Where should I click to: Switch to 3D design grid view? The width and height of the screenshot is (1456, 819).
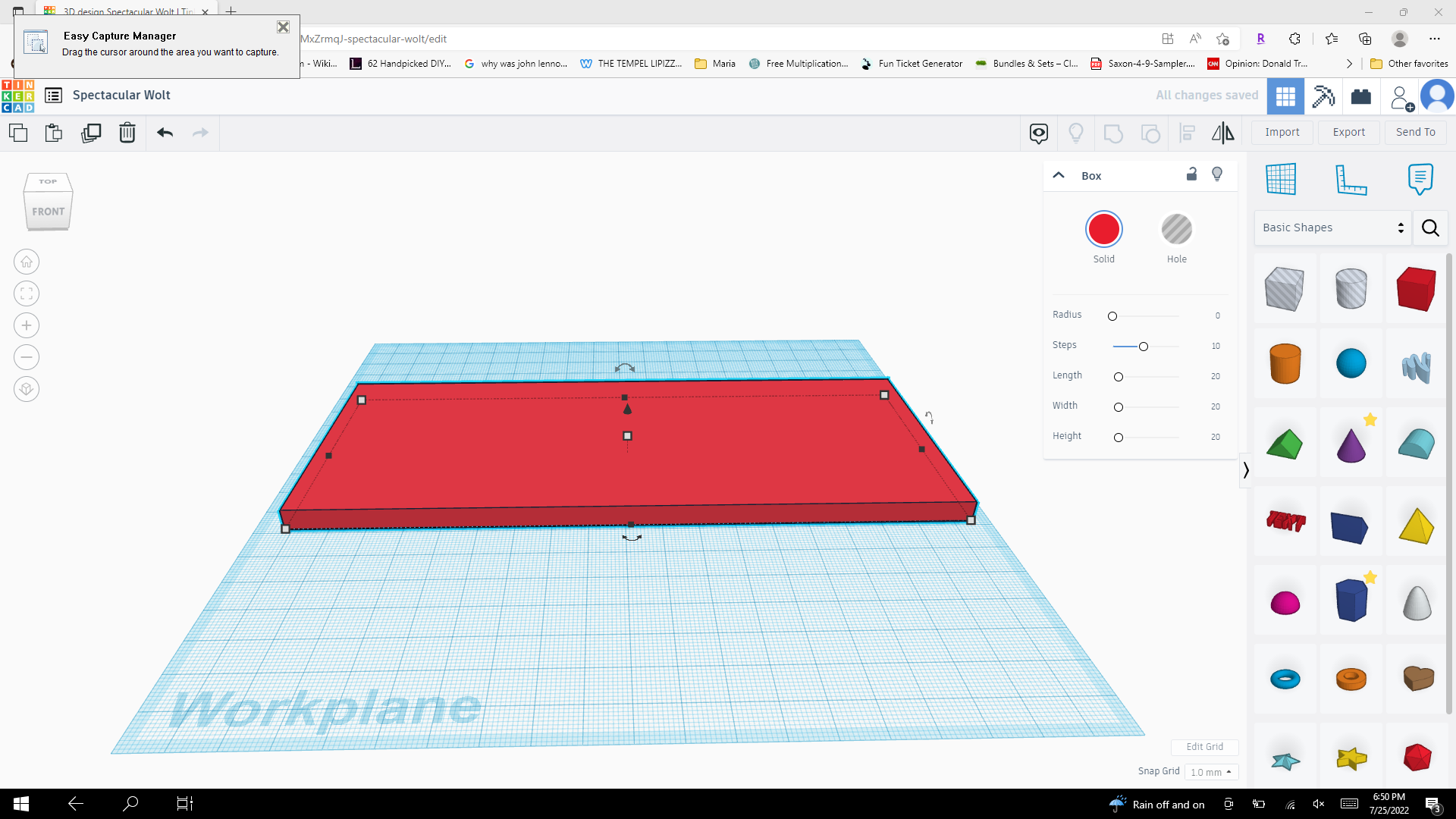pos(1285,96)
